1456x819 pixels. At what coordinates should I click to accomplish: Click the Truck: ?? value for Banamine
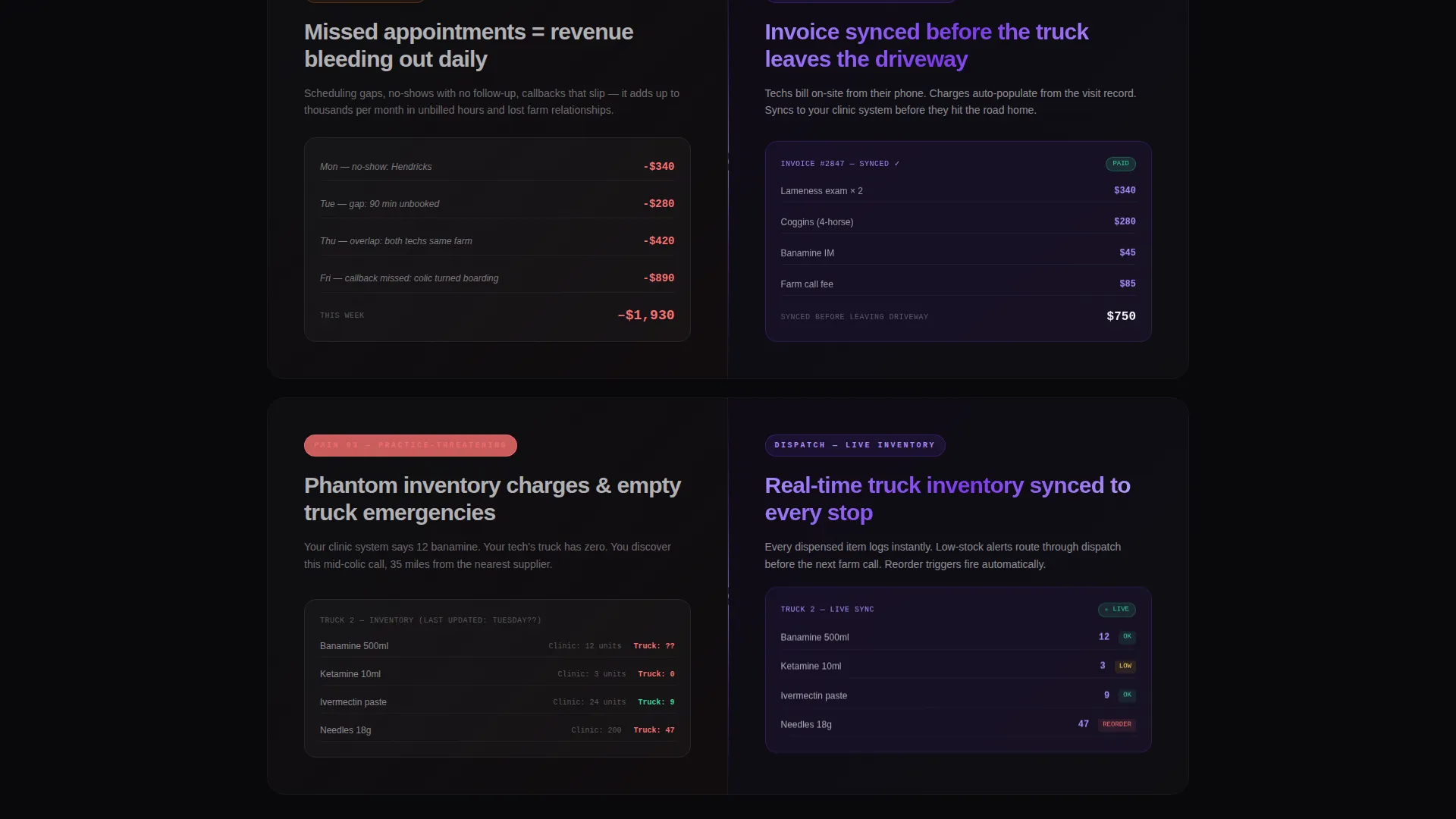coord(654,647)
